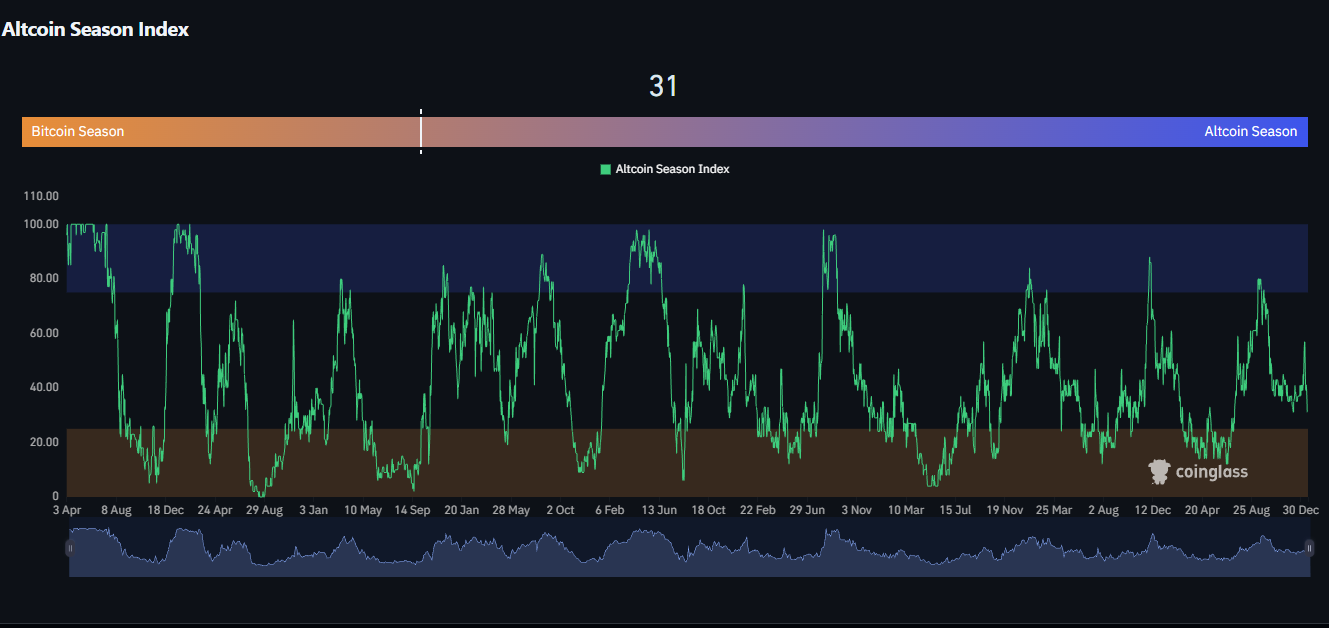Click the coinglass watermark text
Viewport: 1329px width, 628px height.
[x=1211, y=472]
